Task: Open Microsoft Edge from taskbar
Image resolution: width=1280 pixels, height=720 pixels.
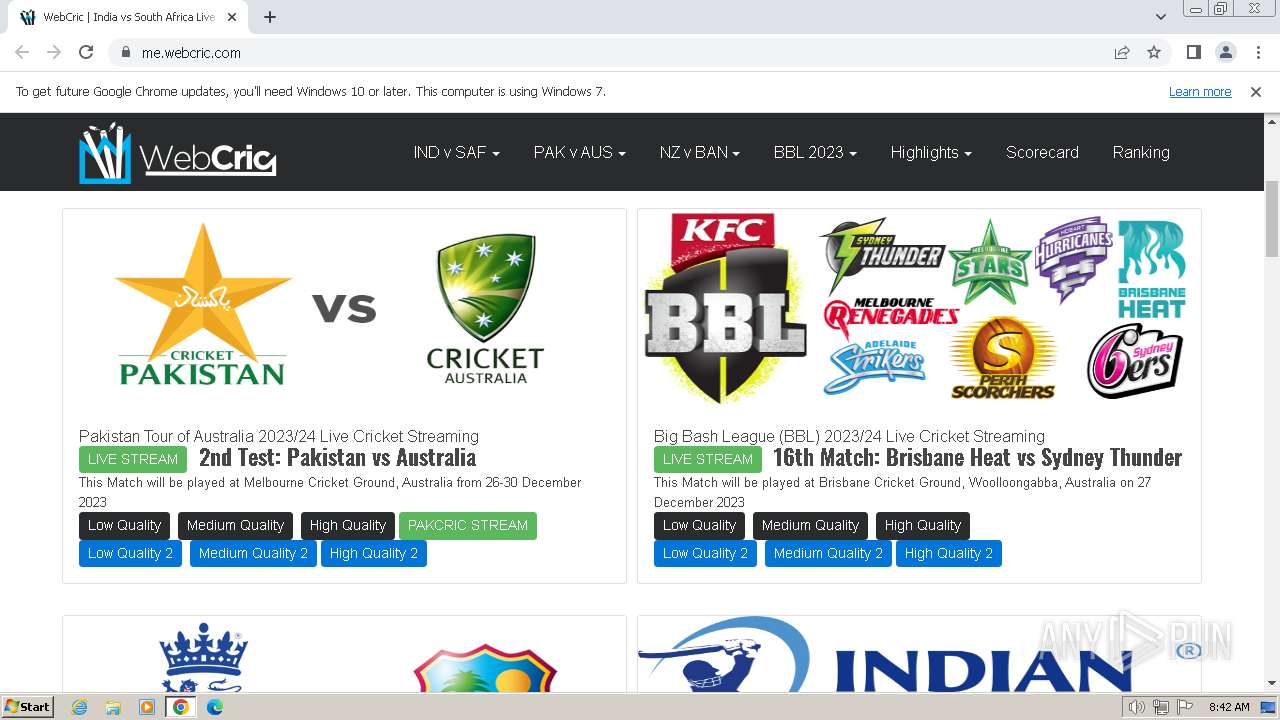Action: click(x=215, y=707)
